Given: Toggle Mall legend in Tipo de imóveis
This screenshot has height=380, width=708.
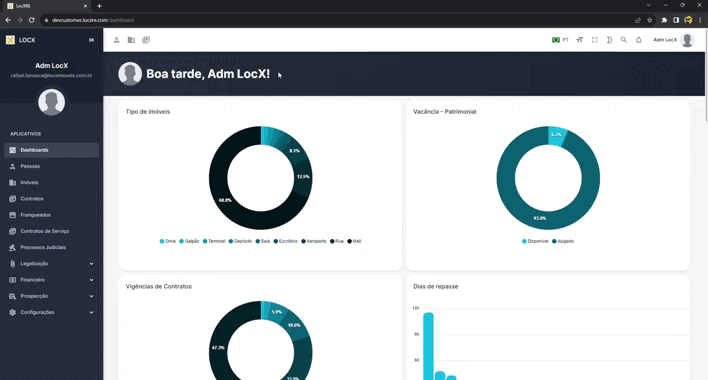Looking at the screenshot, I should pyautogui.click(x=354, y=241).
